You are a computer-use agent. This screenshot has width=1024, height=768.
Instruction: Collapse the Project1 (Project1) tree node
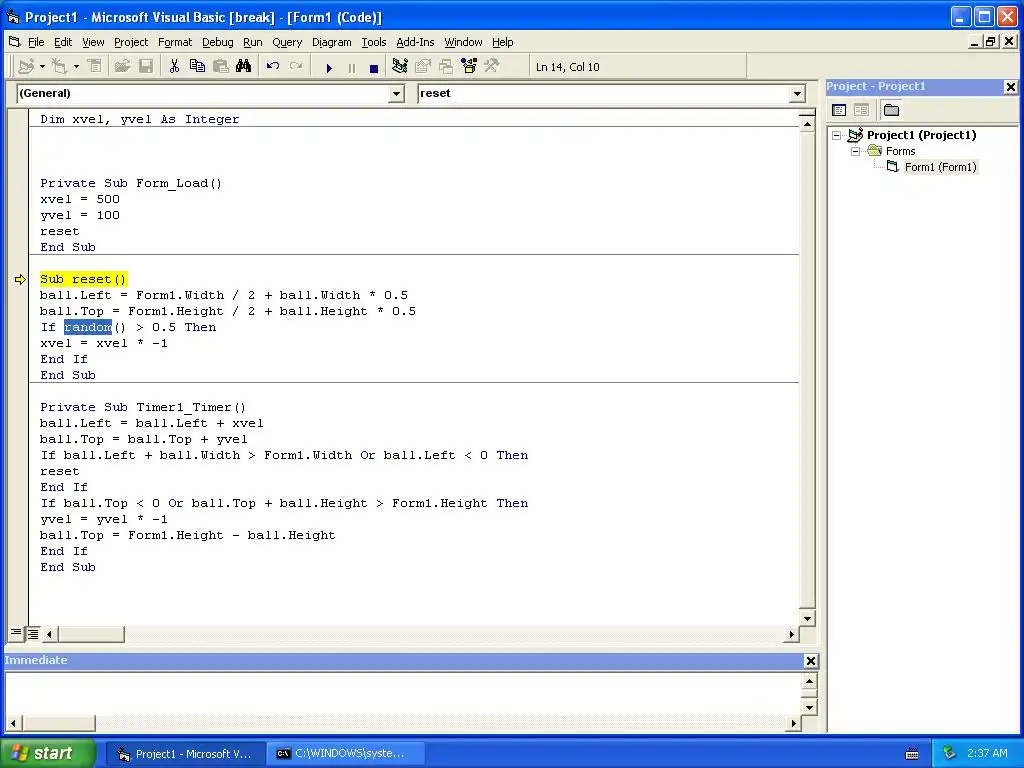tap(837, 135)
